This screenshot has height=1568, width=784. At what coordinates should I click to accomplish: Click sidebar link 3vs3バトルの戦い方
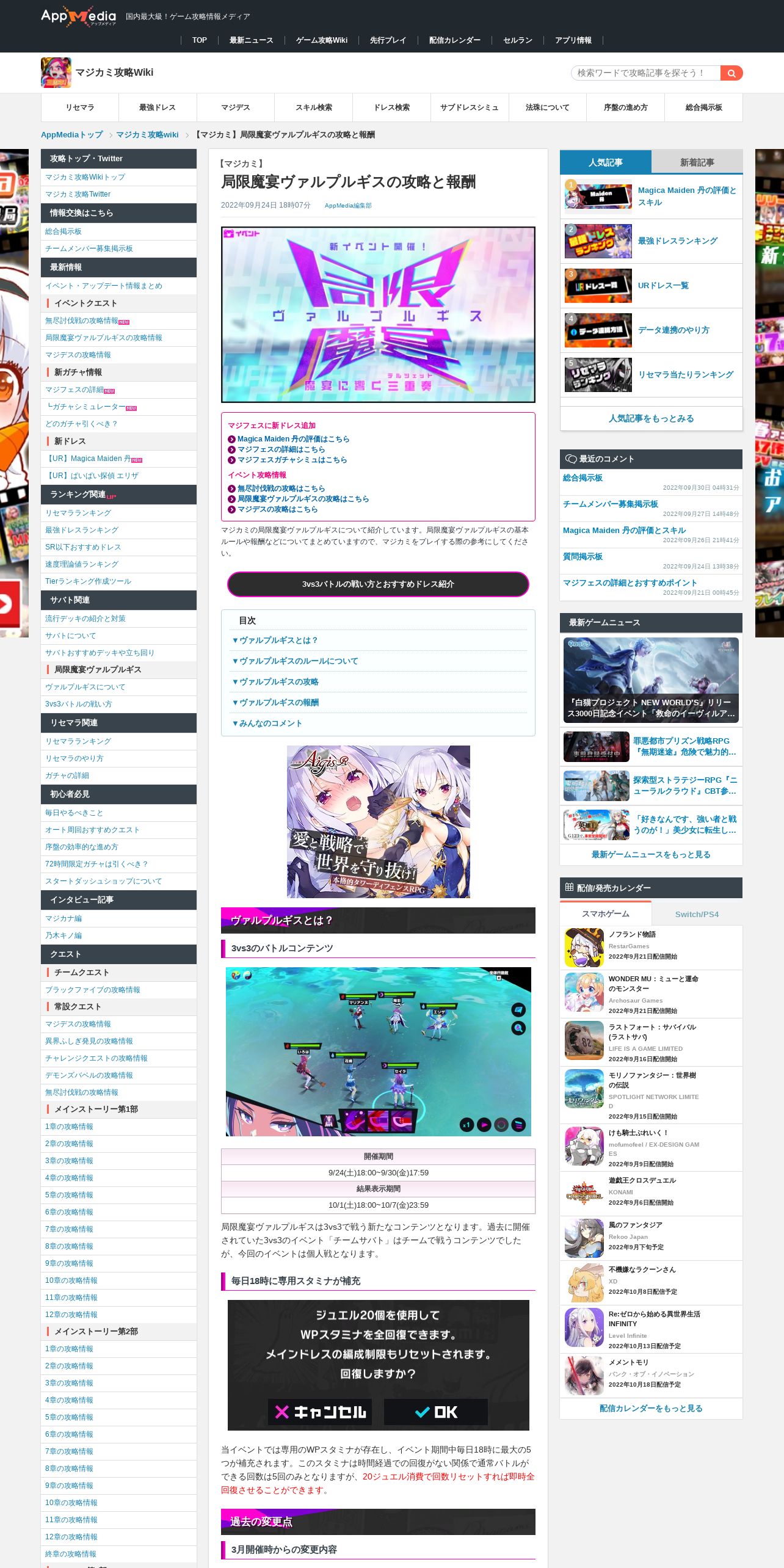pos(79,704)
